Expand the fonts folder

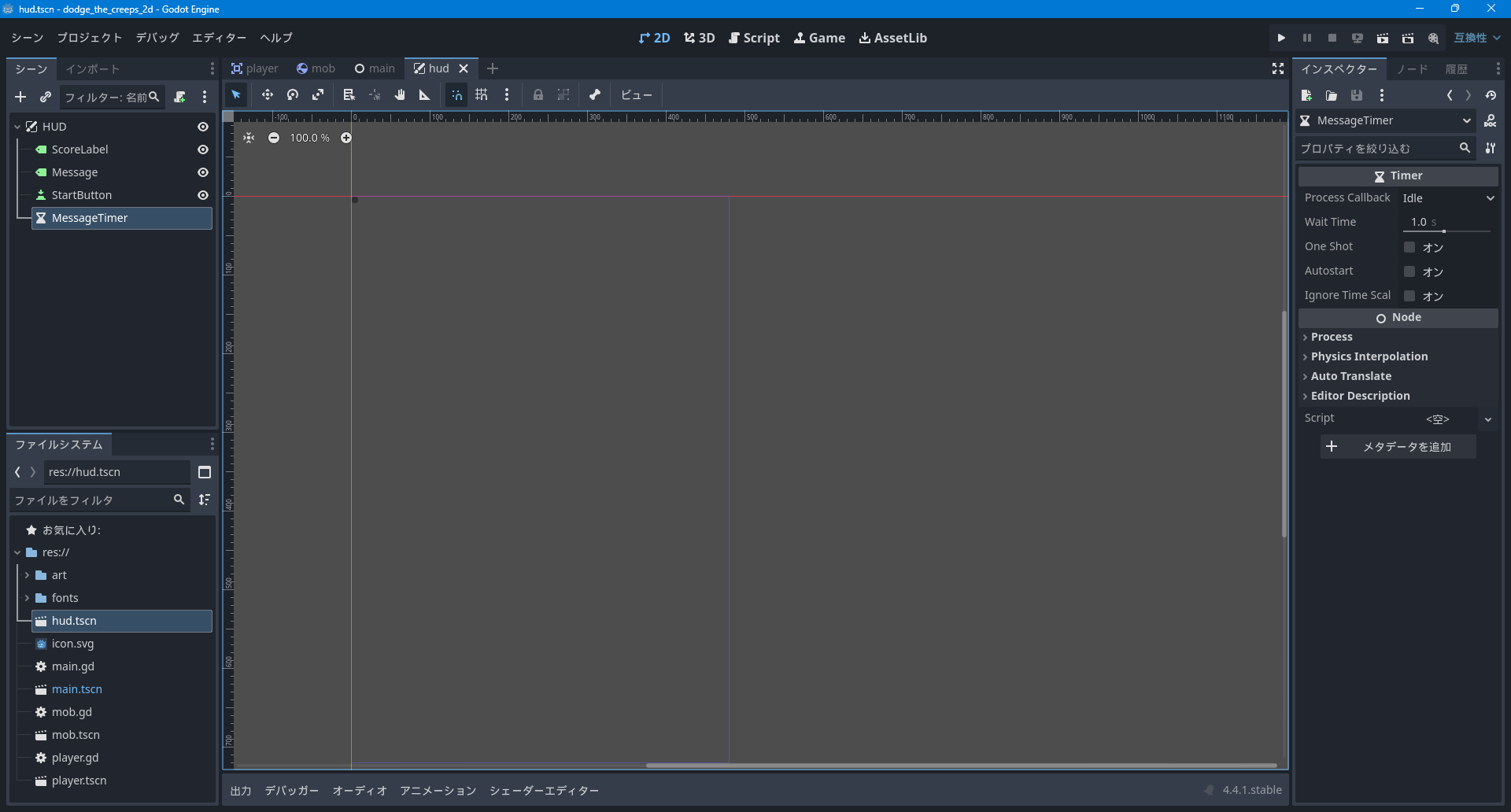pyautogui.click(x=27, y=598)
